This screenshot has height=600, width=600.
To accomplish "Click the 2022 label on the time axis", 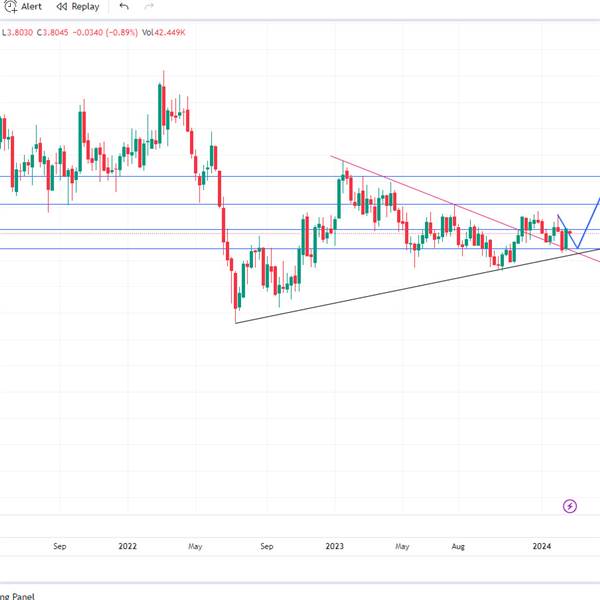I will click(127, 546).
